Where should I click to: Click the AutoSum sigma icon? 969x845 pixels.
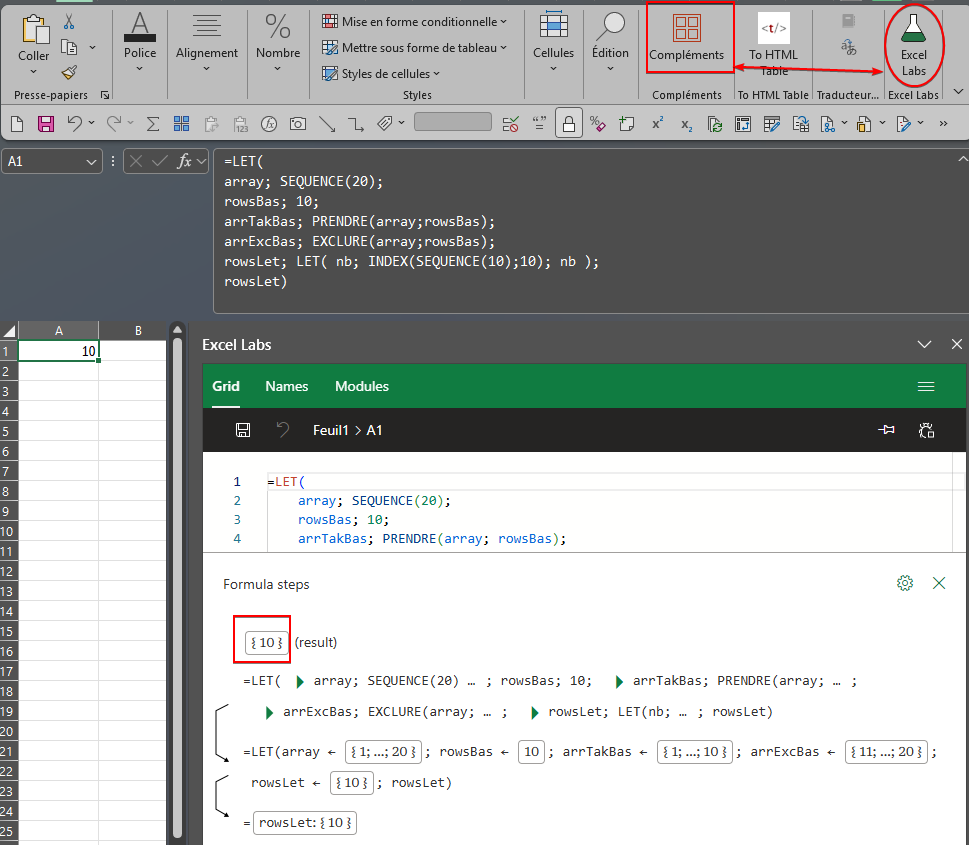(x=153, y=124)
